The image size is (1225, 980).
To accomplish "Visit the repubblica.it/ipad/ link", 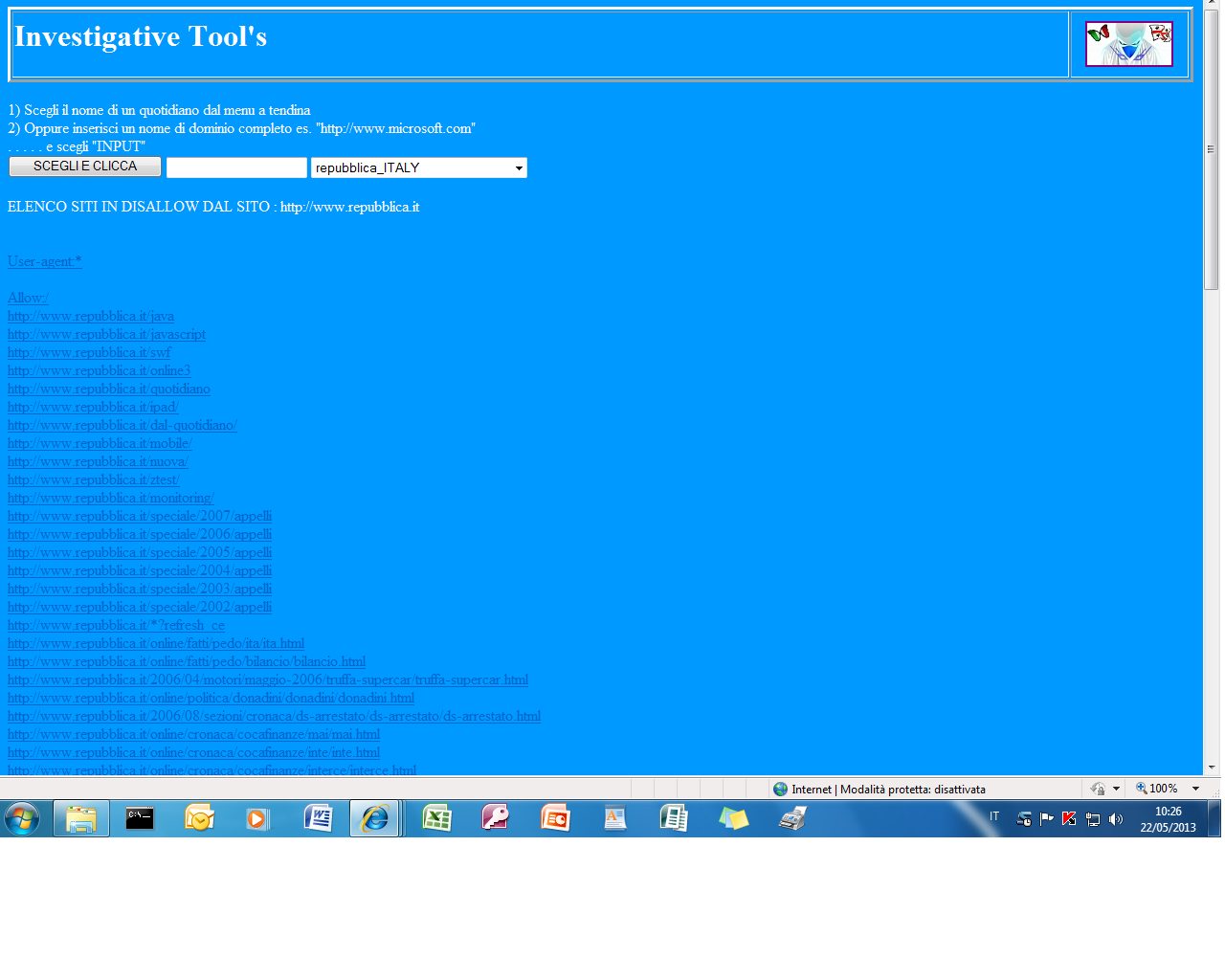I will pos(93,407).
